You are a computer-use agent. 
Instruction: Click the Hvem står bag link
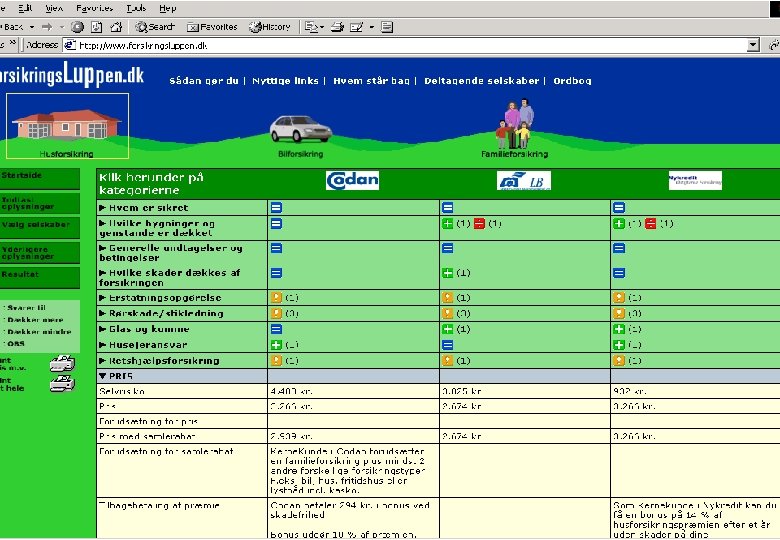coord(372,81)
